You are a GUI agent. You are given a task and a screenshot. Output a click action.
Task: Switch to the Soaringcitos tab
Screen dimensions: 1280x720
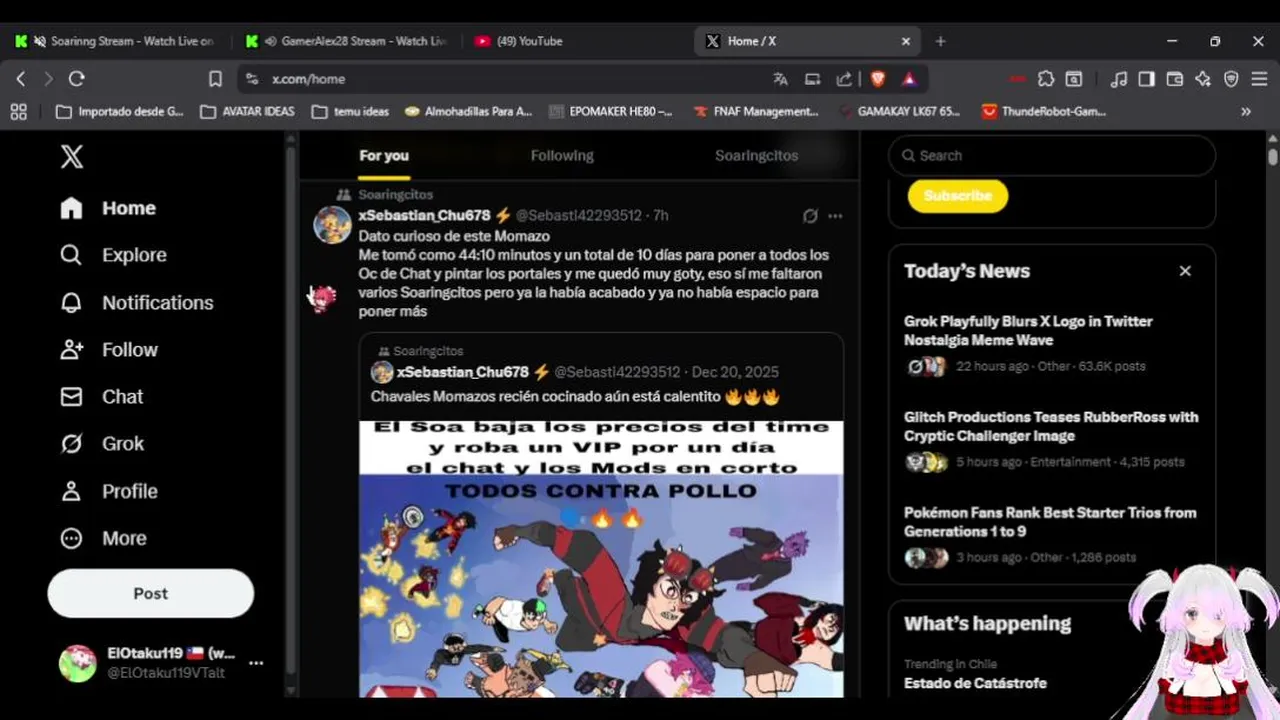coord(756,155)
